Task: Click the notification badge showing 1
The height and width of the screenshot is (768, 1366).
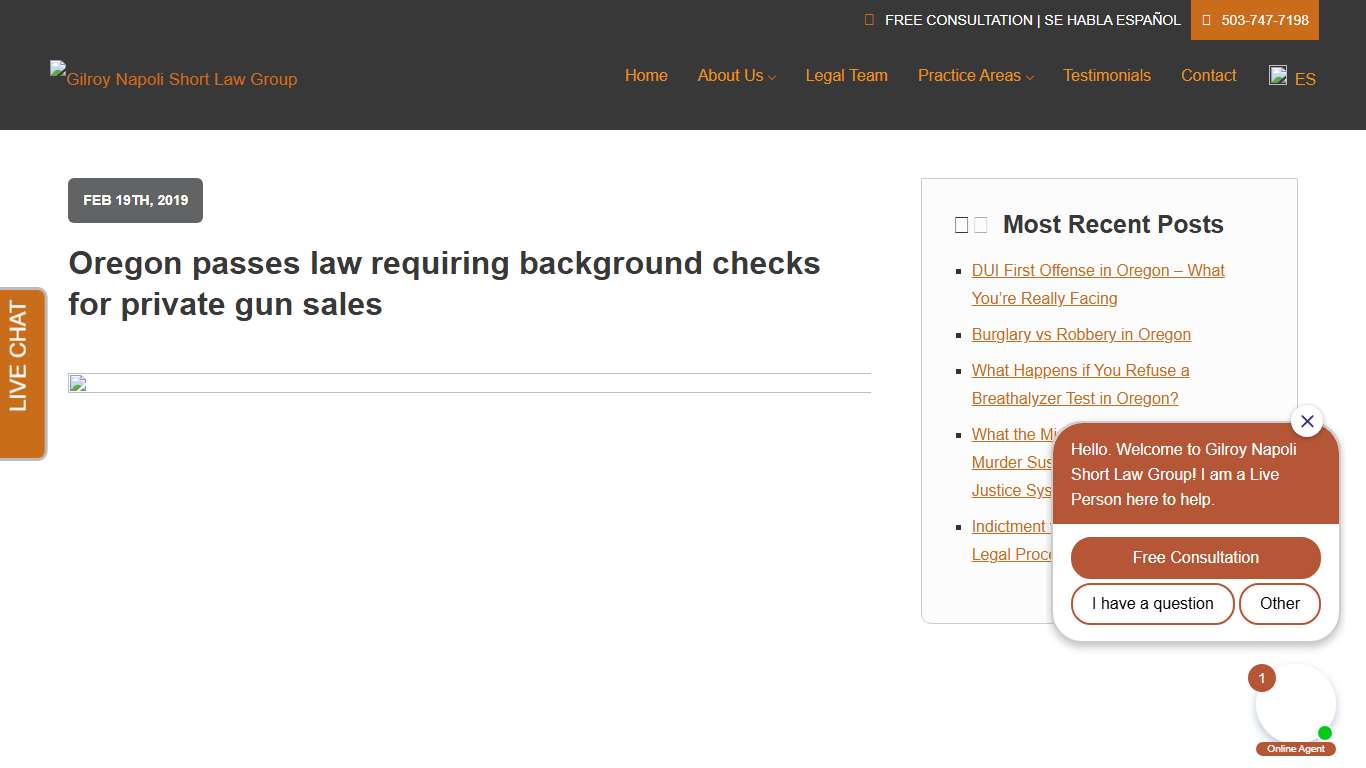Action: [x=1261, y=678]
